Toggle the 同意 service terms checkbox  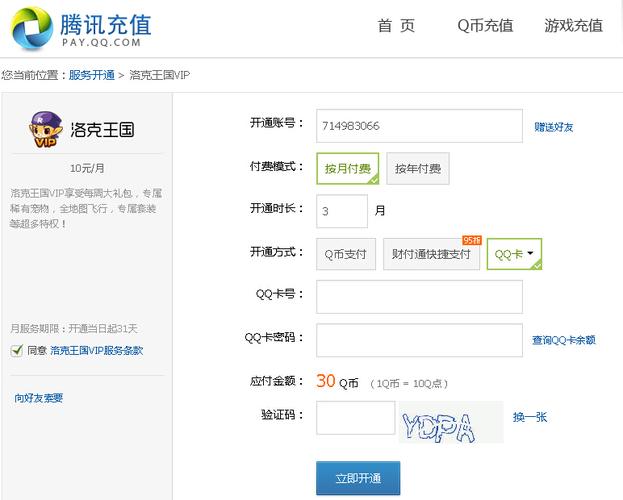[x=17, y=351]
